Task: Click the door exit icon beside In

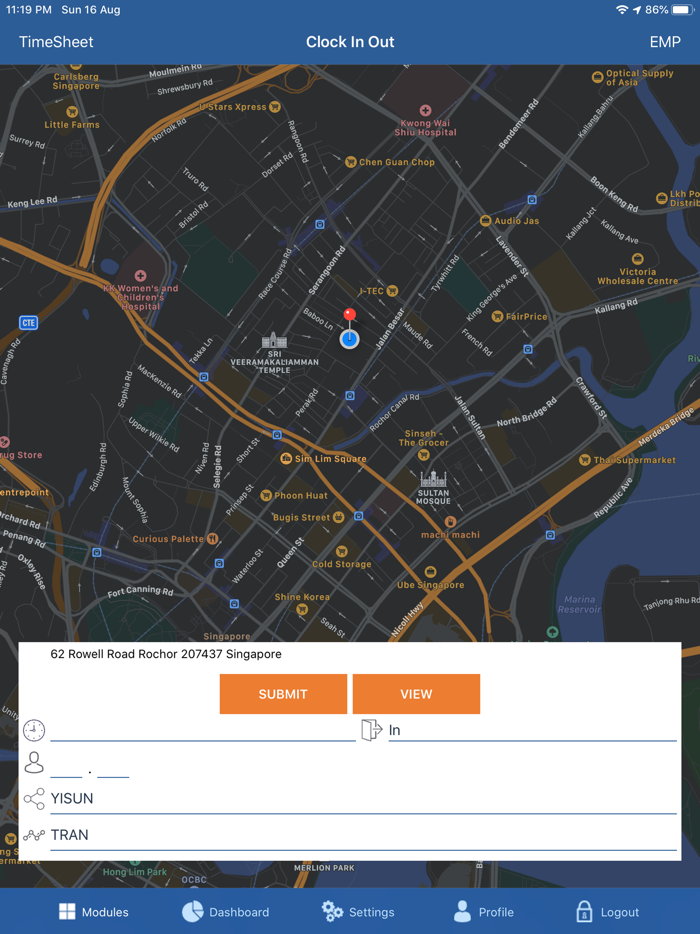Action: pos(372,730)
